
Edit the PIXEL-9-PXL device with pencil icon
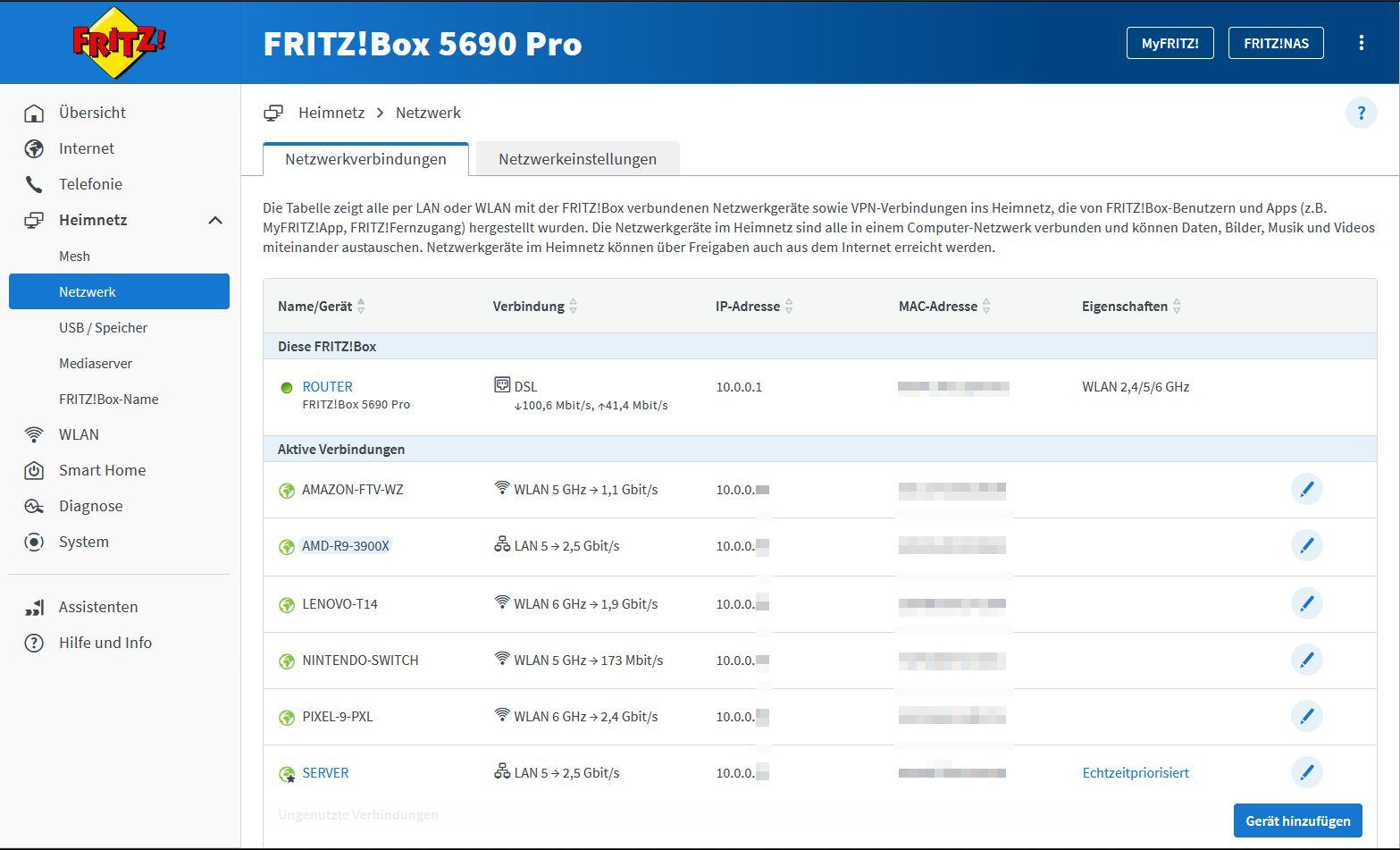[1306, 716]
